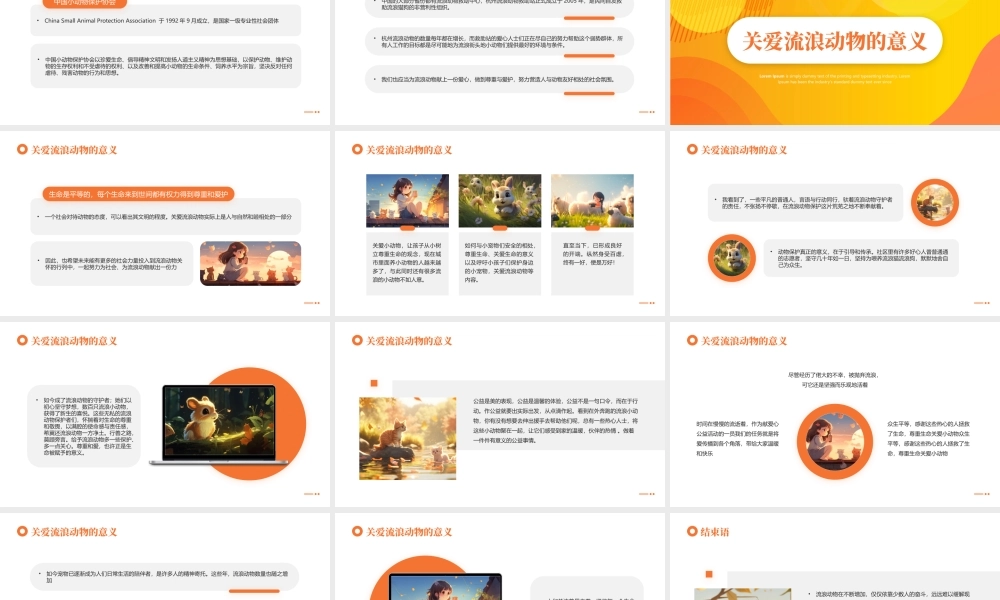Select the text line starting 一个社会对待动物的态度
This screenshot has width=1000, height=600.
[x=168, y=217]
